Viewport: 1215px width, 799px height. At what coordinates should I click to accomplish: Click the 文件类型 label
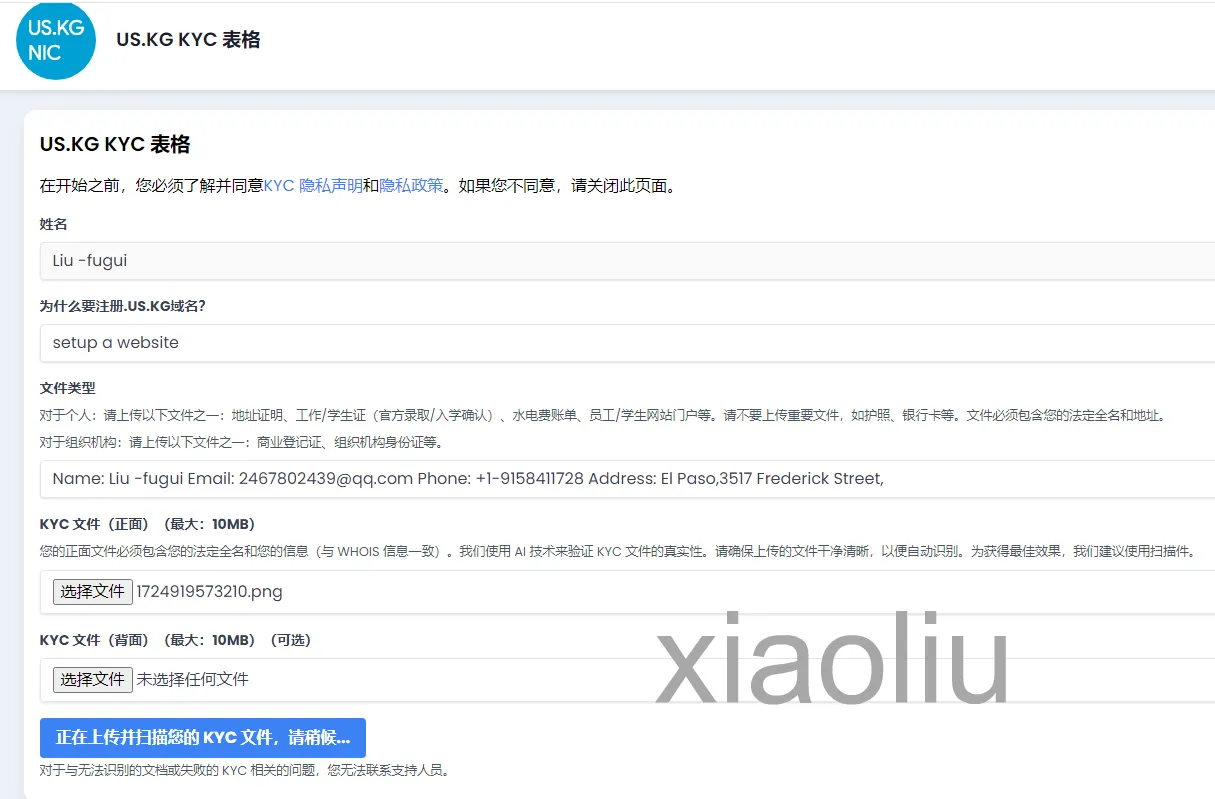coord(68,388)
